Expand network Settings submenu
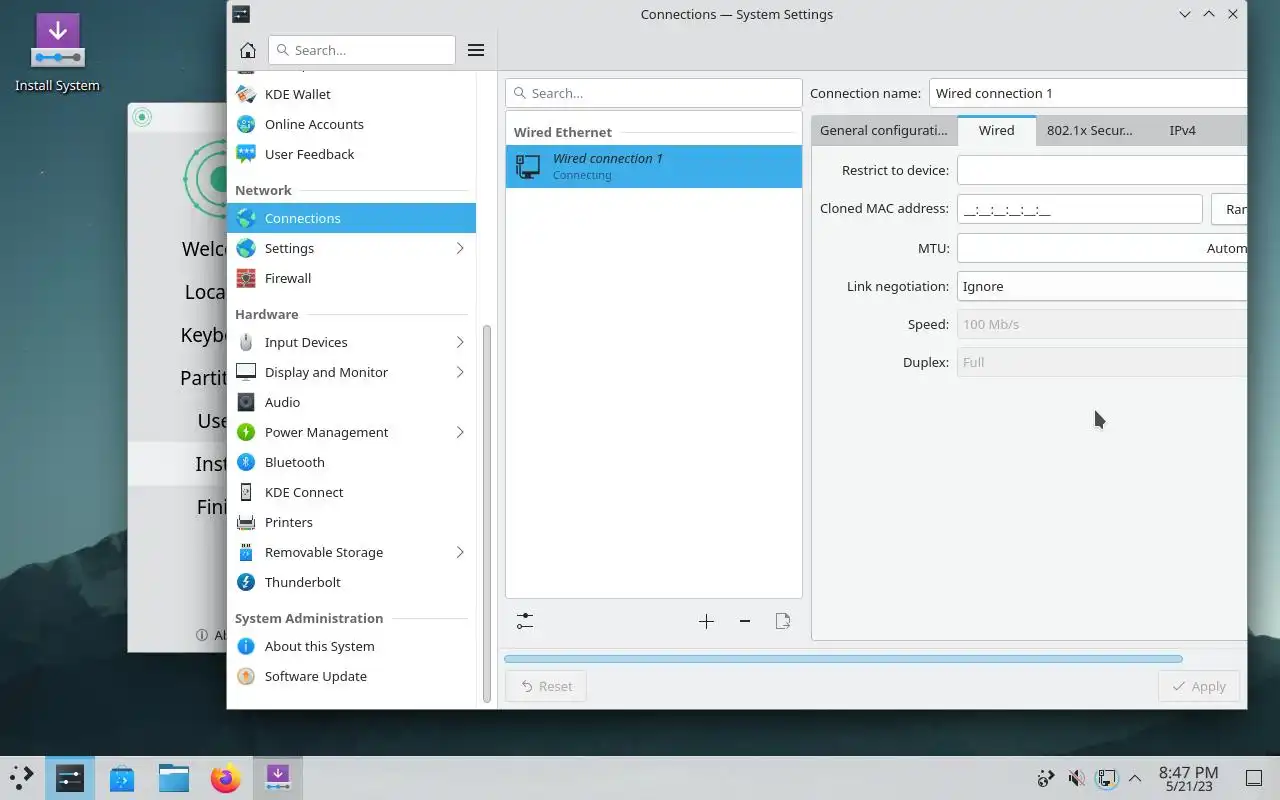 point(460,248)
